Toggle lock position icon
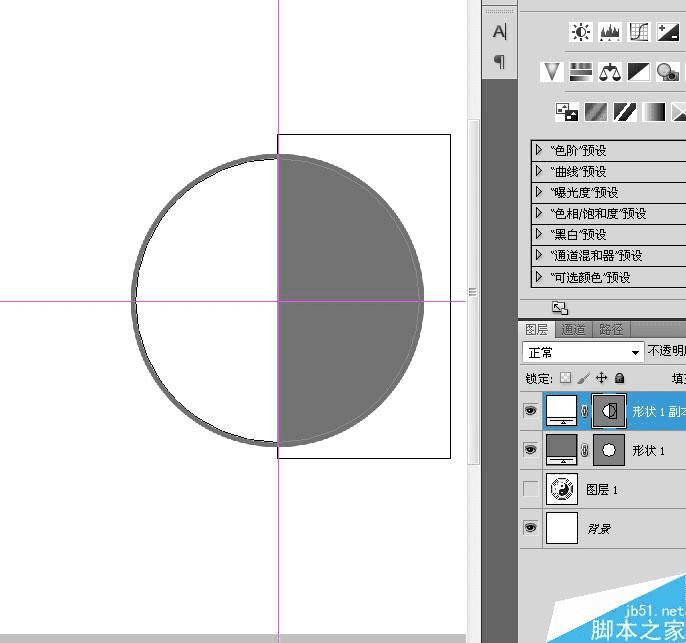686x643 pixels. pos(602,377)
